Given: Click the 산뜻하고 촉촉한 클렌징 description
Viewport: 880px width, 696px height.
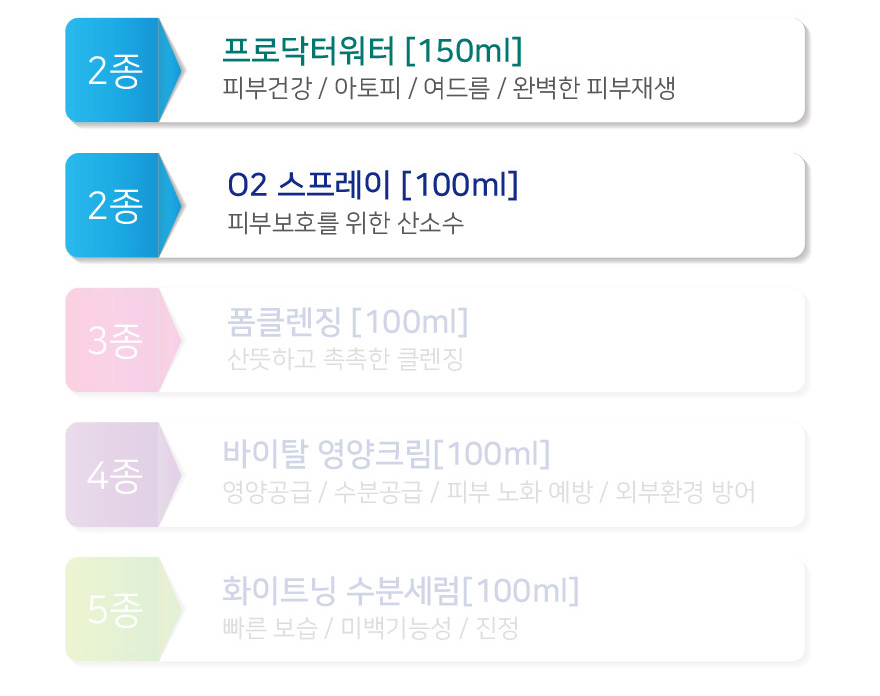Looking at the screenshot, I should pyautogui.click(x=345, y=359).
